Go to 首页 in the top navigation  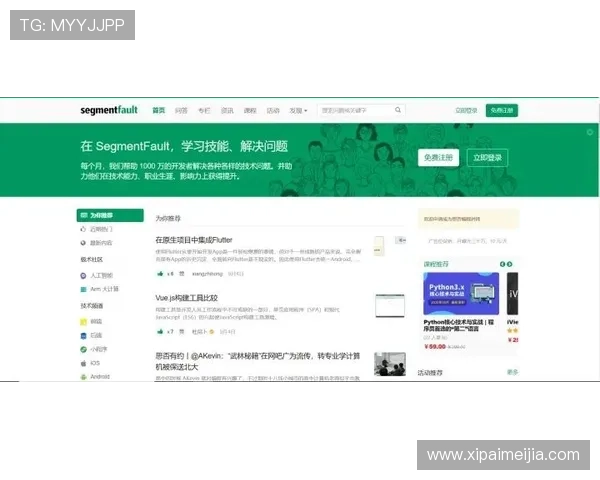(158, 110)
